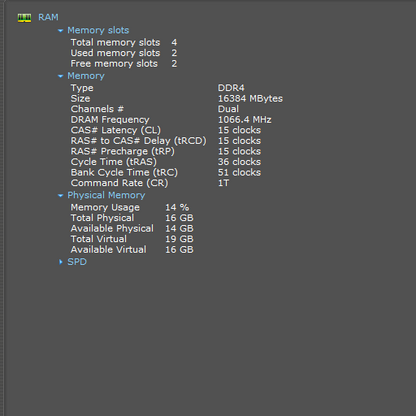Image resolution: width=416 pixels, height=416 pixels.
Task: Click the RAM heading
Action: pyautogui.click(x=48, y=17)
